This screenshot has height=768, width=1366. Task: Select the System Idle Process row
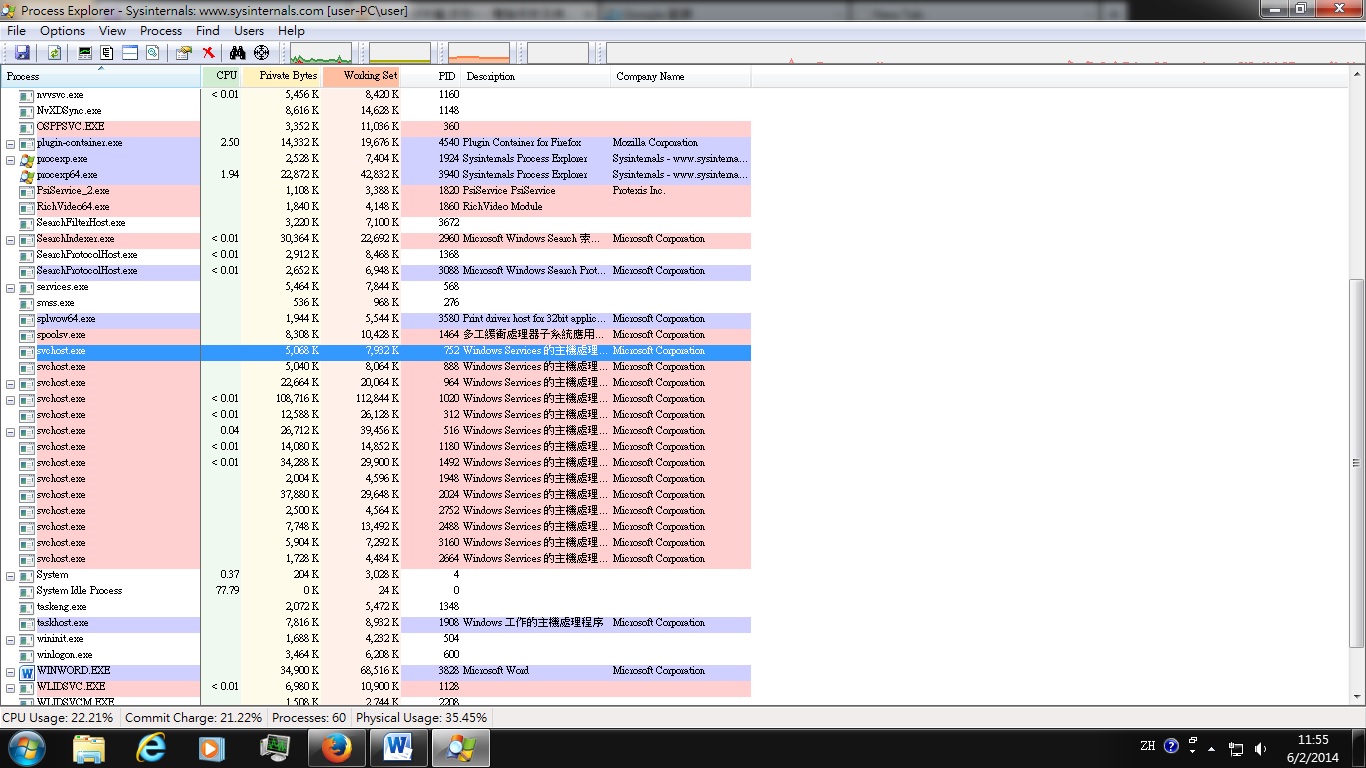click(376, 591)
